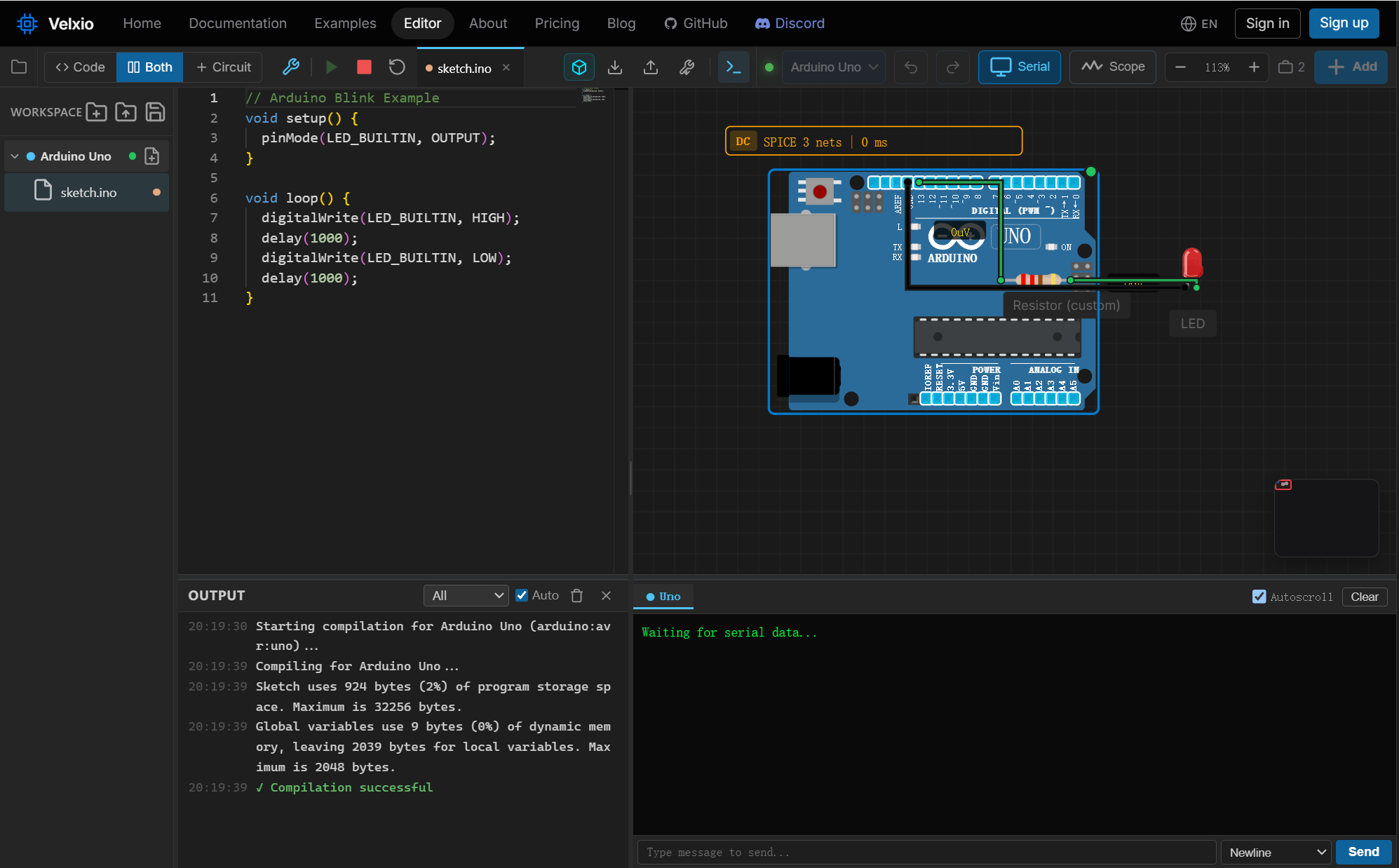Click the Velxio chip logo icon
Viewport: 1399px width, 868px height.
click(x=27, y=23)
